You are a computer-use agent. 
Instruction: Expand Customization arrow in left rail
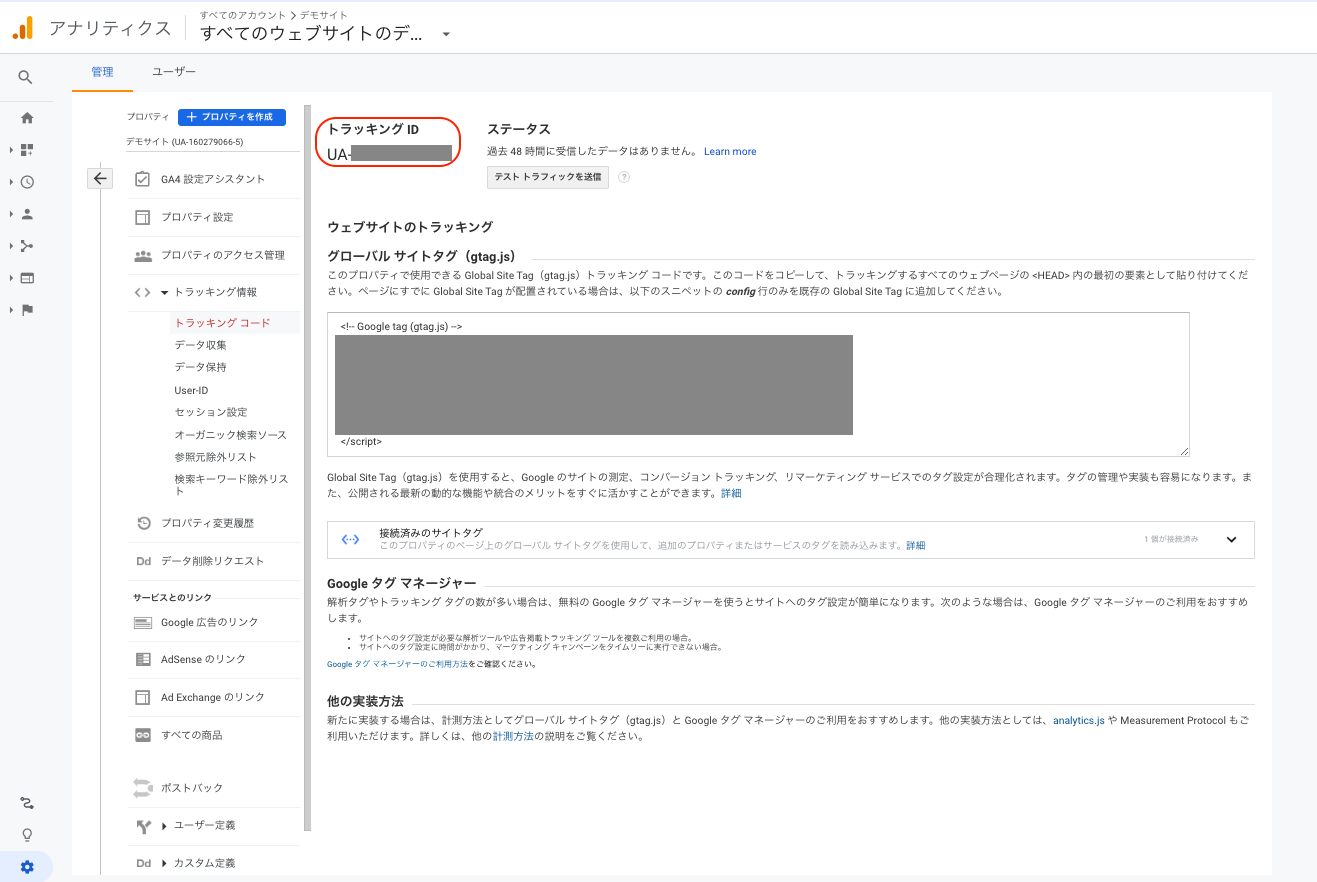click(x=11, y=150)
